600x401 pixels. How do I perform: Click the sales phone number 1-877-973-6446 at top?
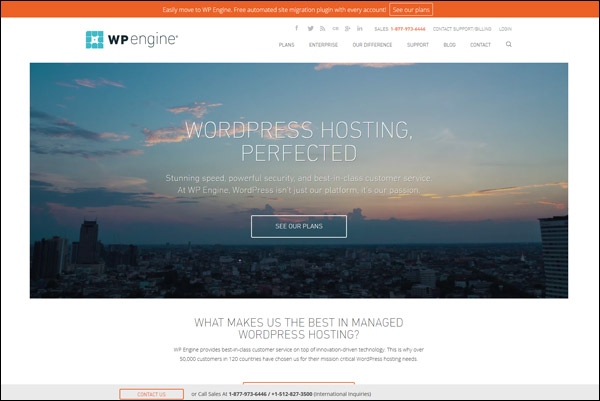coord(408,29)
